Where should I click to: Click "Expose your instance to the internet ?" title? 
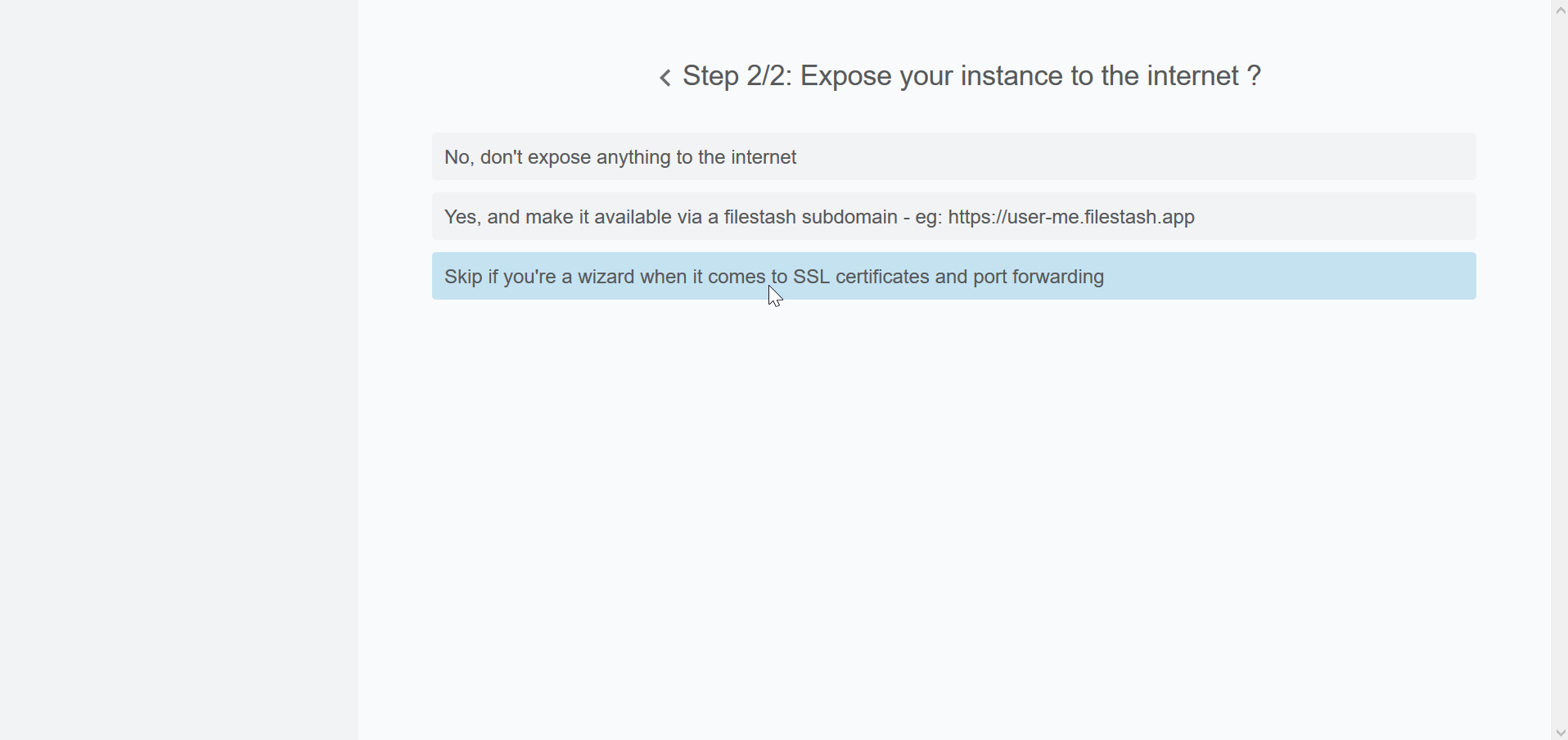pos(1030,76)
